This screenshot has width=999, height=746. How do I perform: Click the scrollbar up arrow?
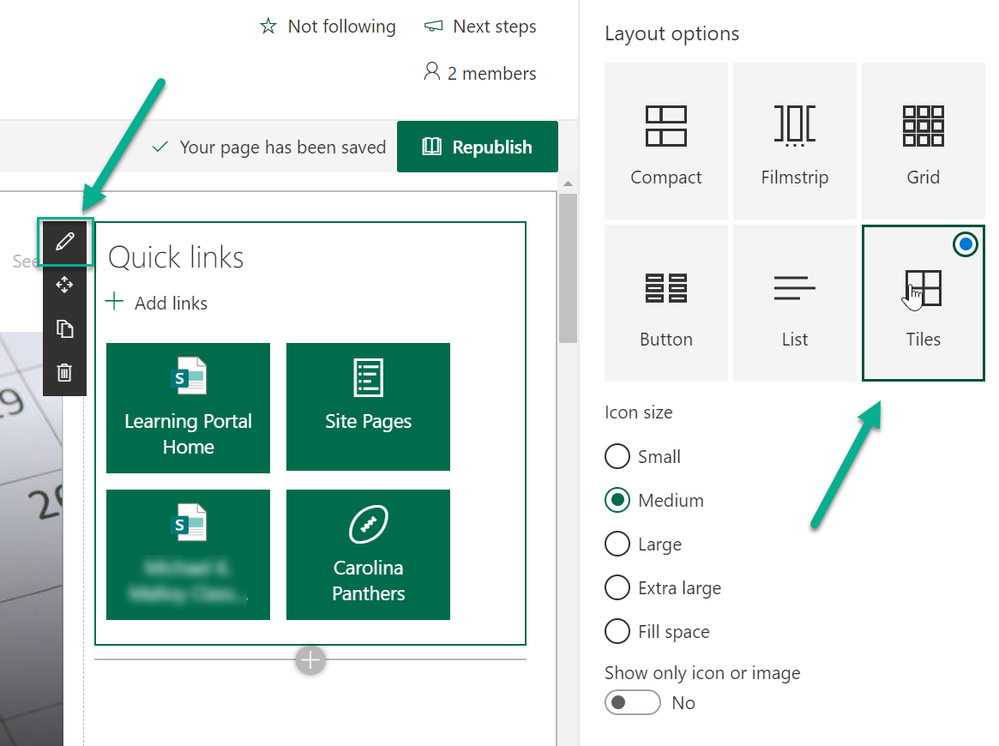(x=568, y=183)
